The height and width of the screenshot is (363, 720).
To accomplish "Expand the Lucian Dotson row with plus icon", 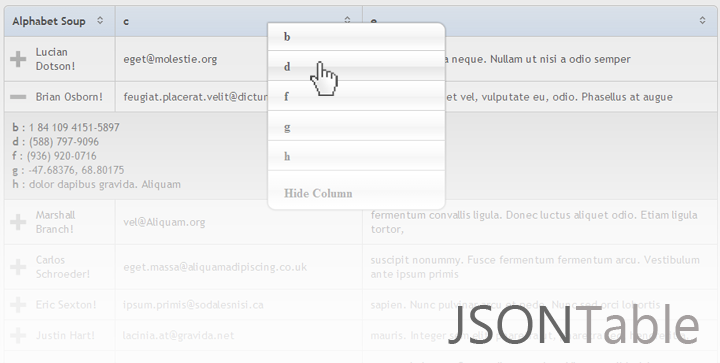I will pyautogui.click(x=18, y=59).
